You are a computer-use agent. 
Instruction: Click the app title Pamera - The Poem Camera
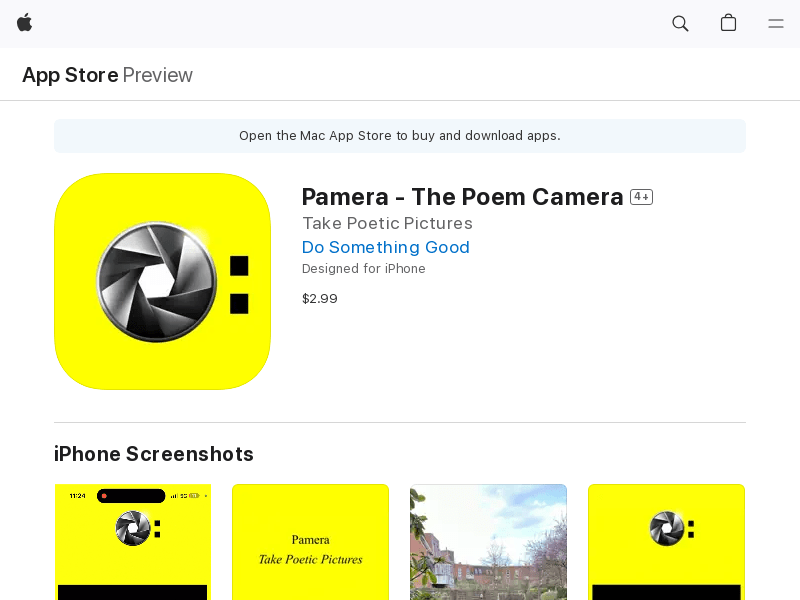click(462, 196)
